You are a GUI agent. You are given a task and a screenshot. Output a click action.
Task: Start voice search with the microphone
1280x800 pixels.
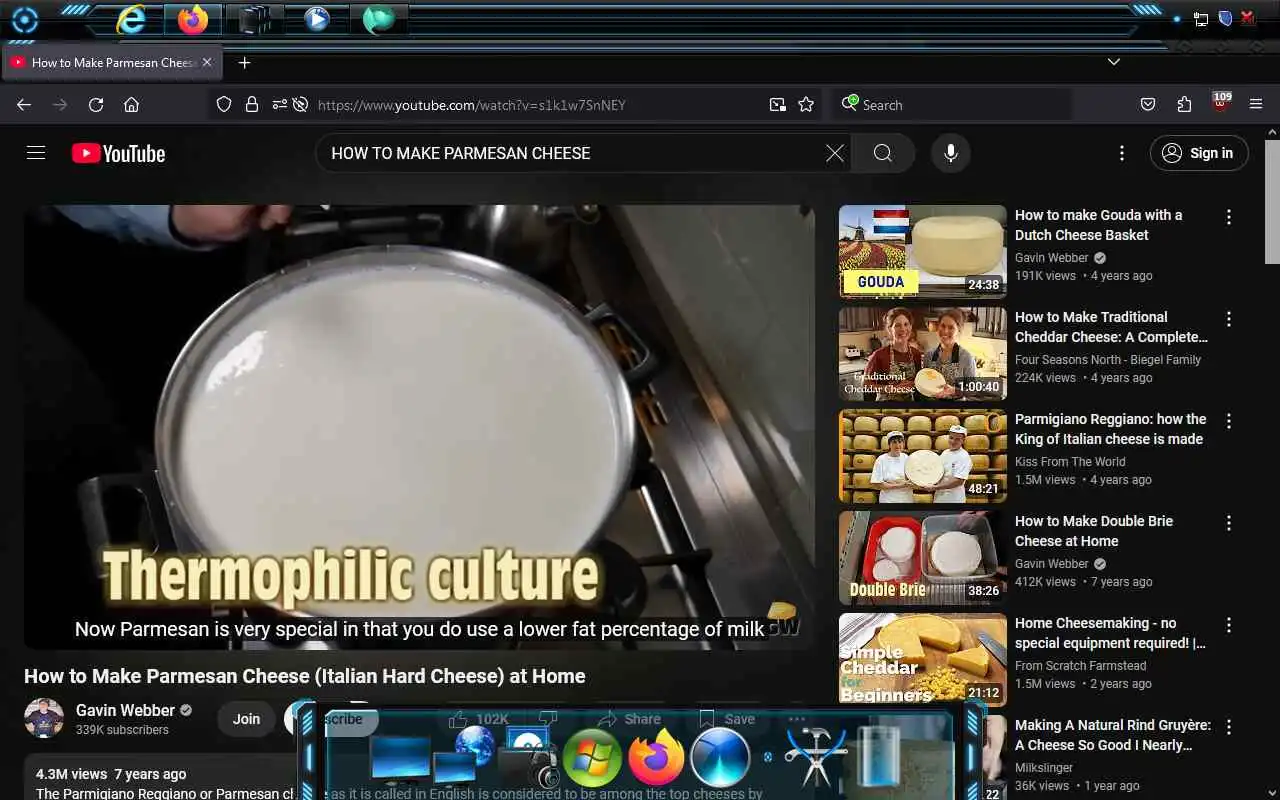pos(951,153)
